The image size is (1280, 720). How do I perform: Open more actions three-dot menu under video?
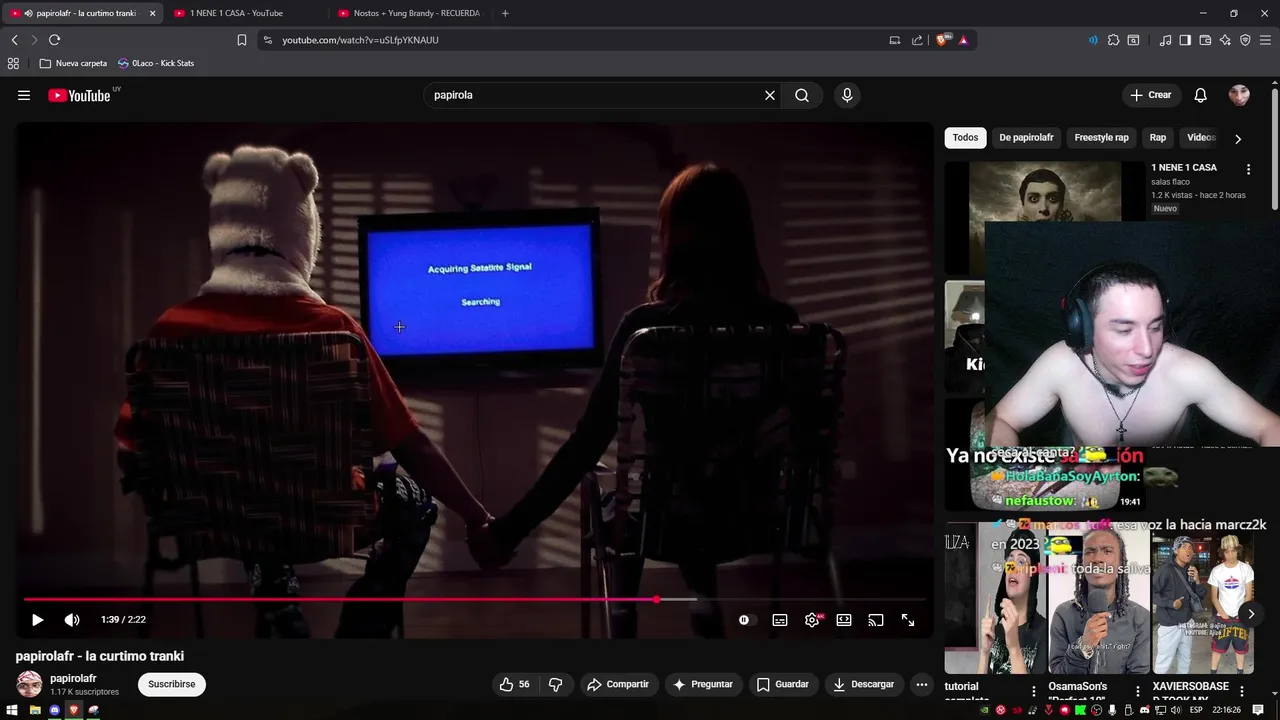coord(922,684)
